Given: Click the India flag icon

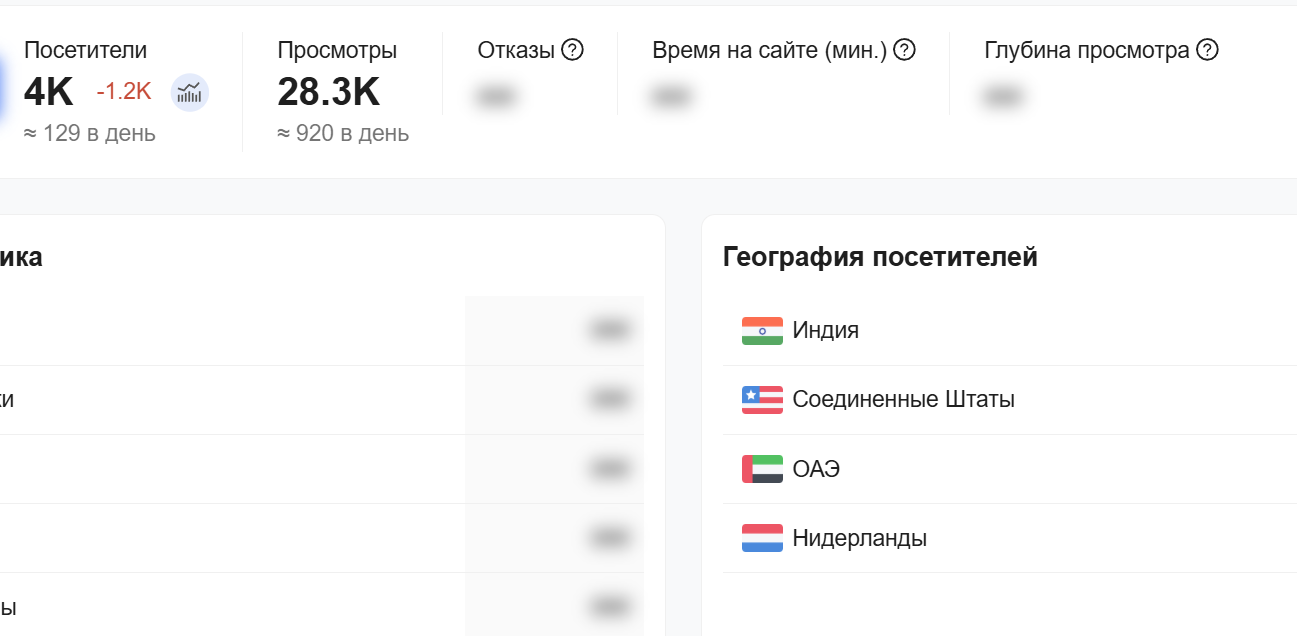Looking at the screenshot, I should point(762,331).
